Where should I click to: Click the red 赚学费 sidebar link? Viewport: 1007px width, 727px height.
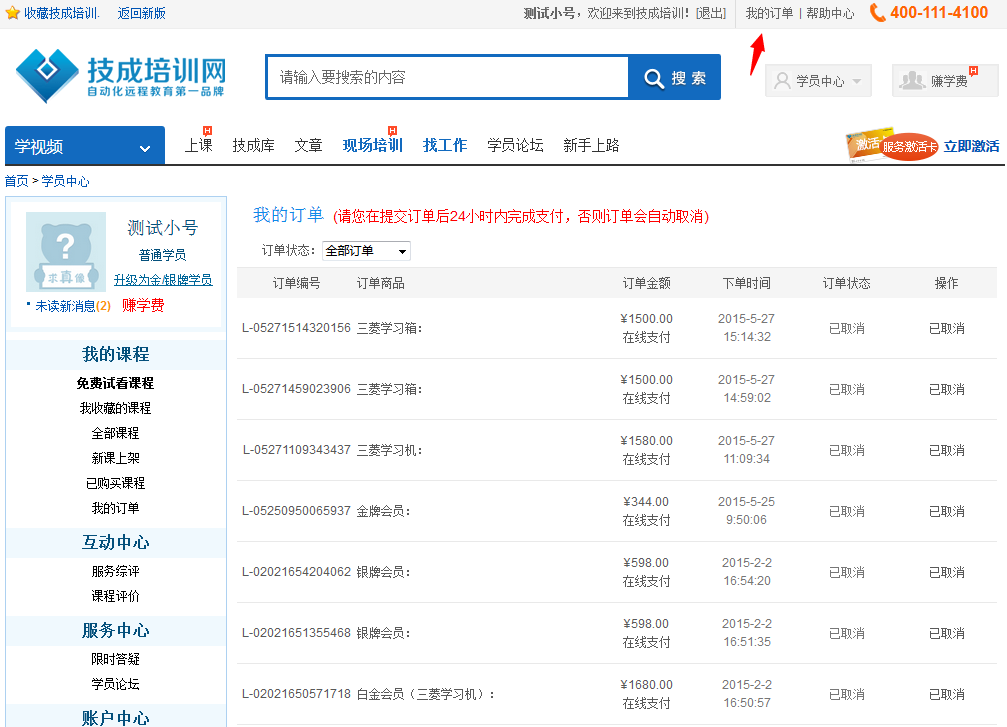143,306
